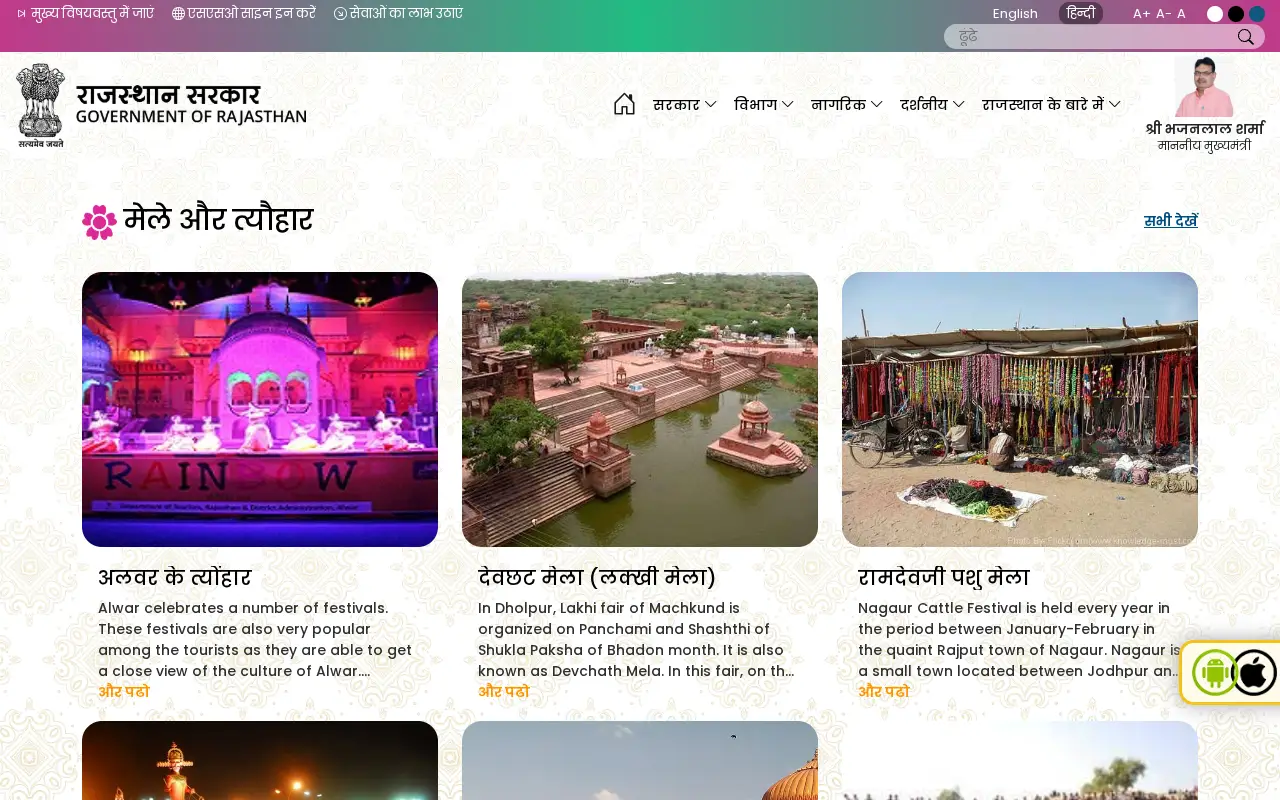Click the pink flower icon beside मेले और त्यौहार
The height and width of the screenshot is (800, 1280).
(99, 222)
